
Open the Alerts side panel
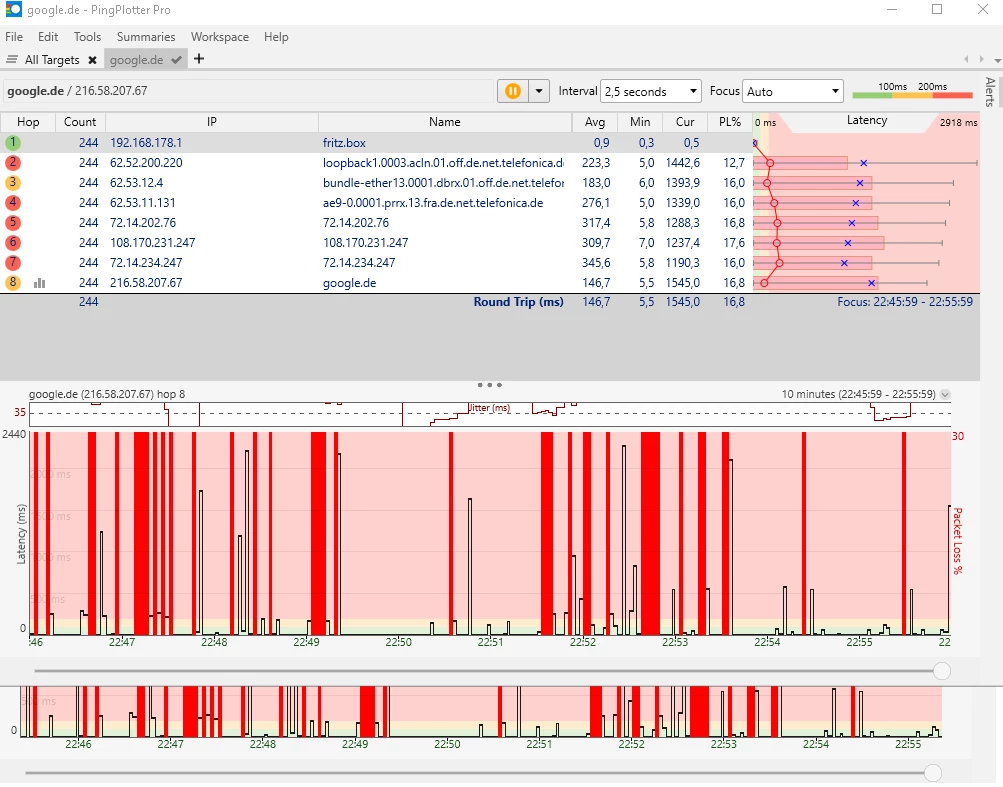[x=990, y=91]
